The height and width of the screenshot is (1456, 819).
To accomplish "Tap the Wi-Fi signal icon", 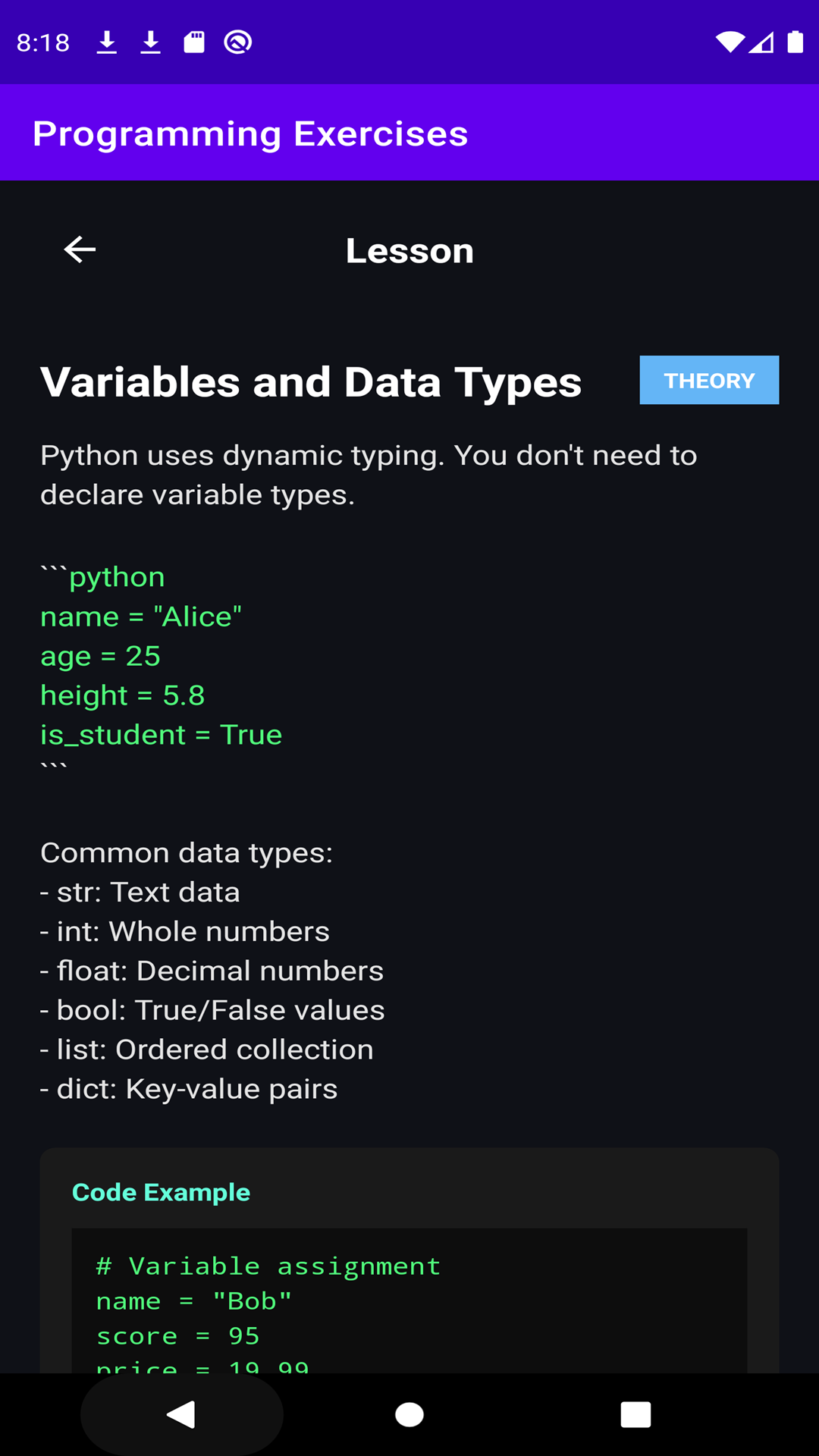I will (730, 42).
